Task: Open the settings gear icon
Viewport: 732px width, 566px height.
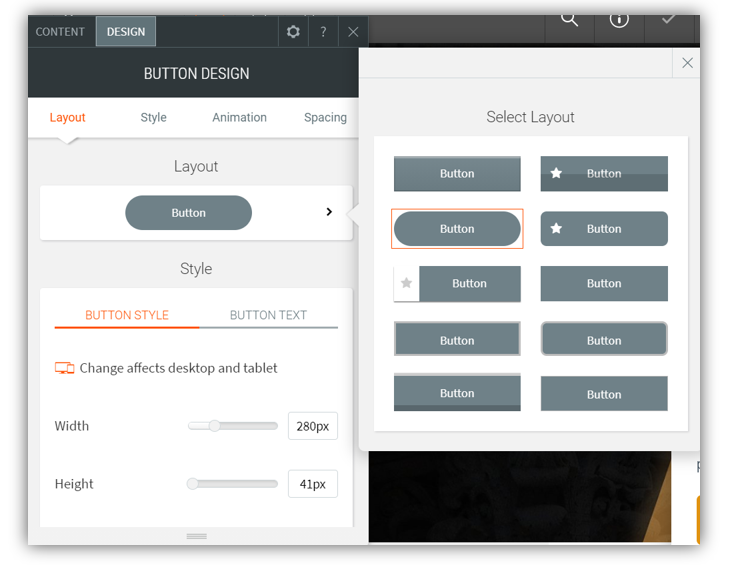Action: pos(293,32)
